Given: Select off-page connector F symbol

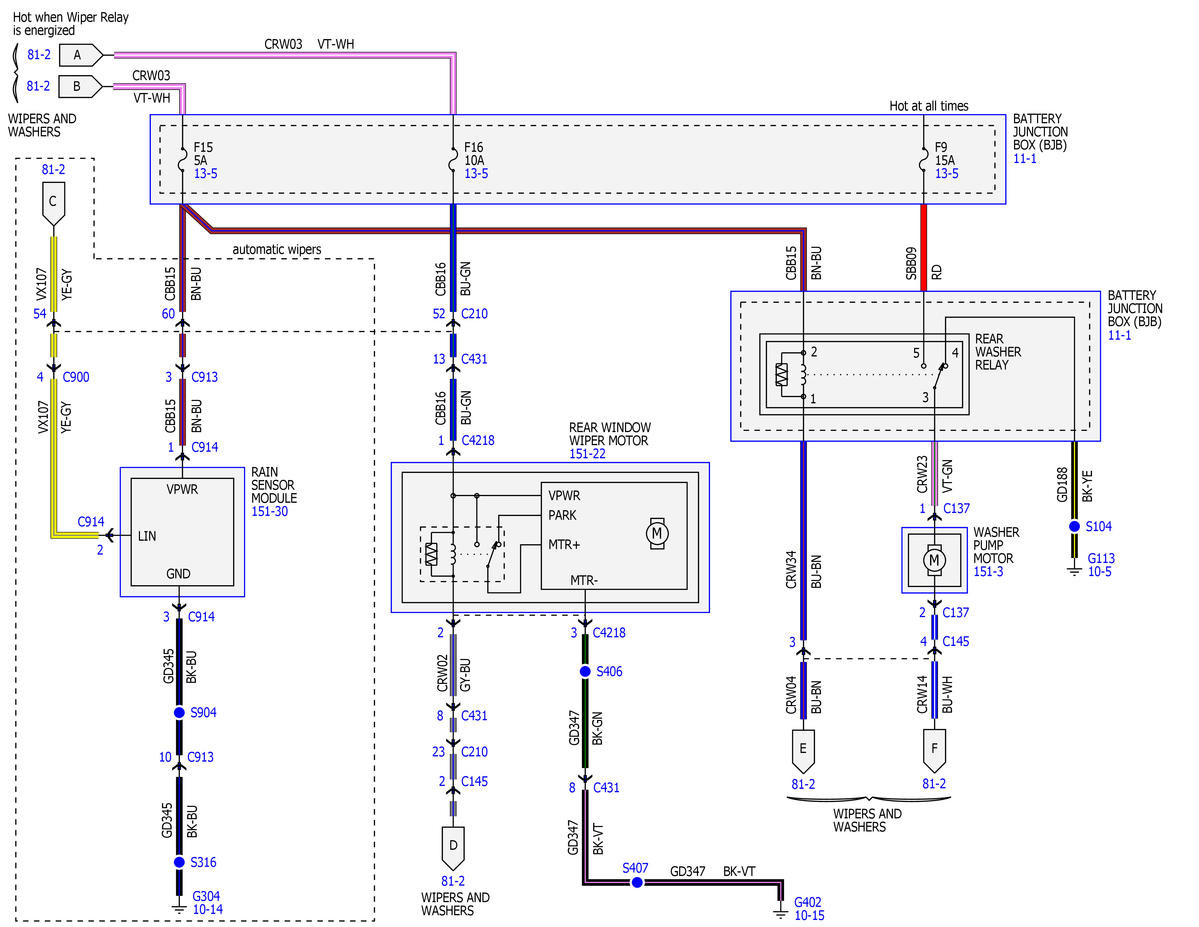Looking at the screenshot, I should click(x=934, y=750).
